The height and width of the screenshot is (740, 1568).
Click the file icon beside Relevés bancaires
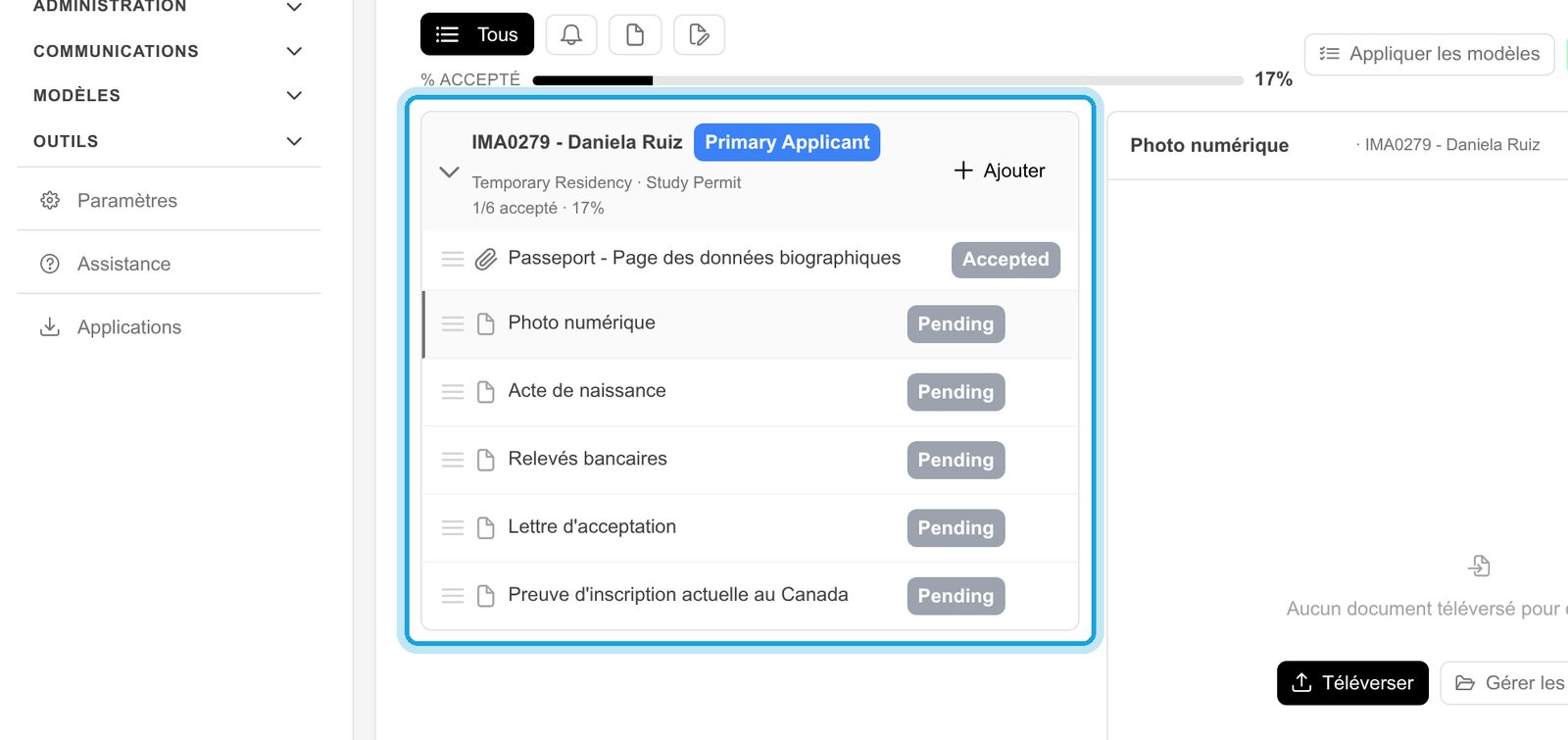(486, 460)
